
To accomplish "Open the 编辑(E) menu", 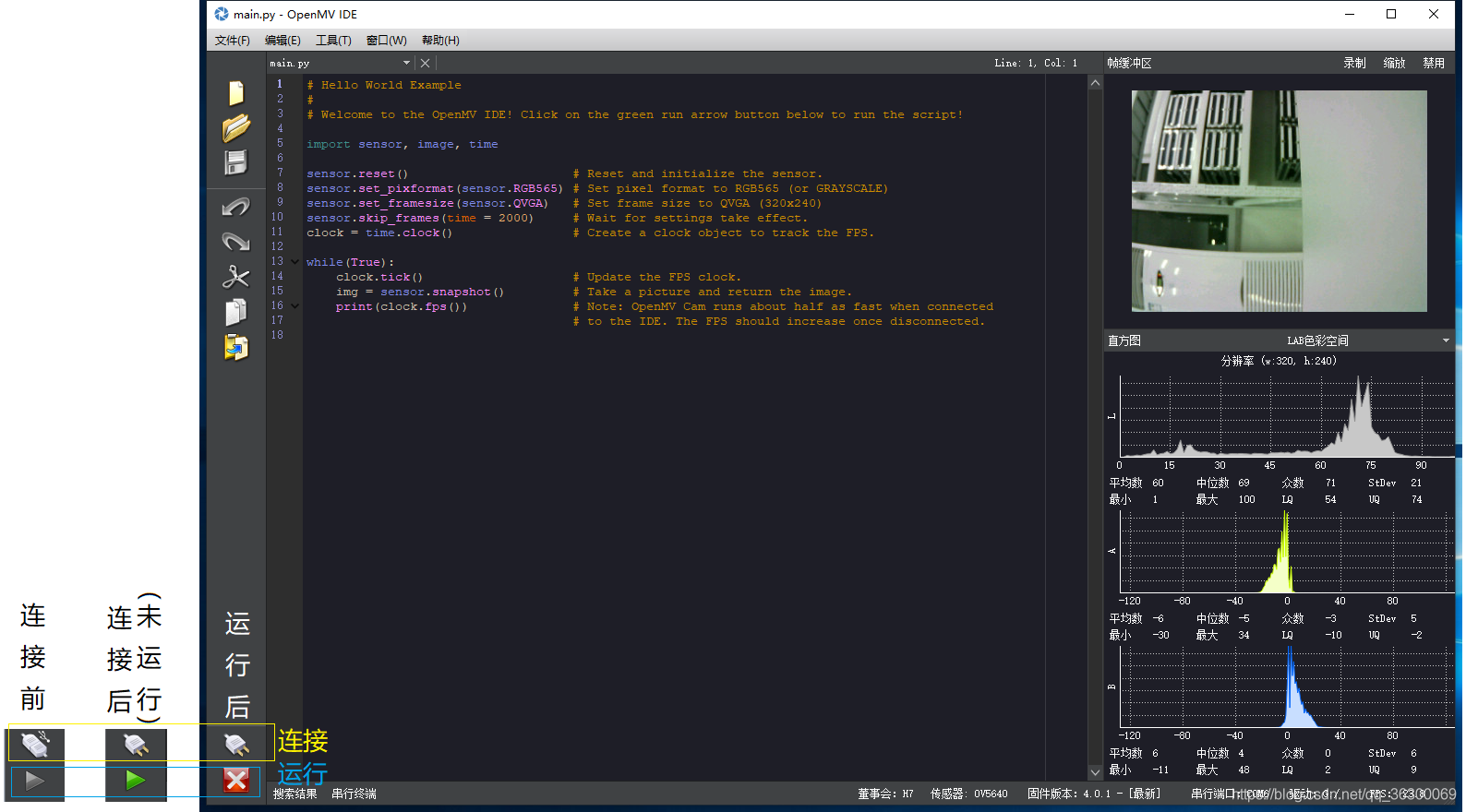I will pos(282,41).
